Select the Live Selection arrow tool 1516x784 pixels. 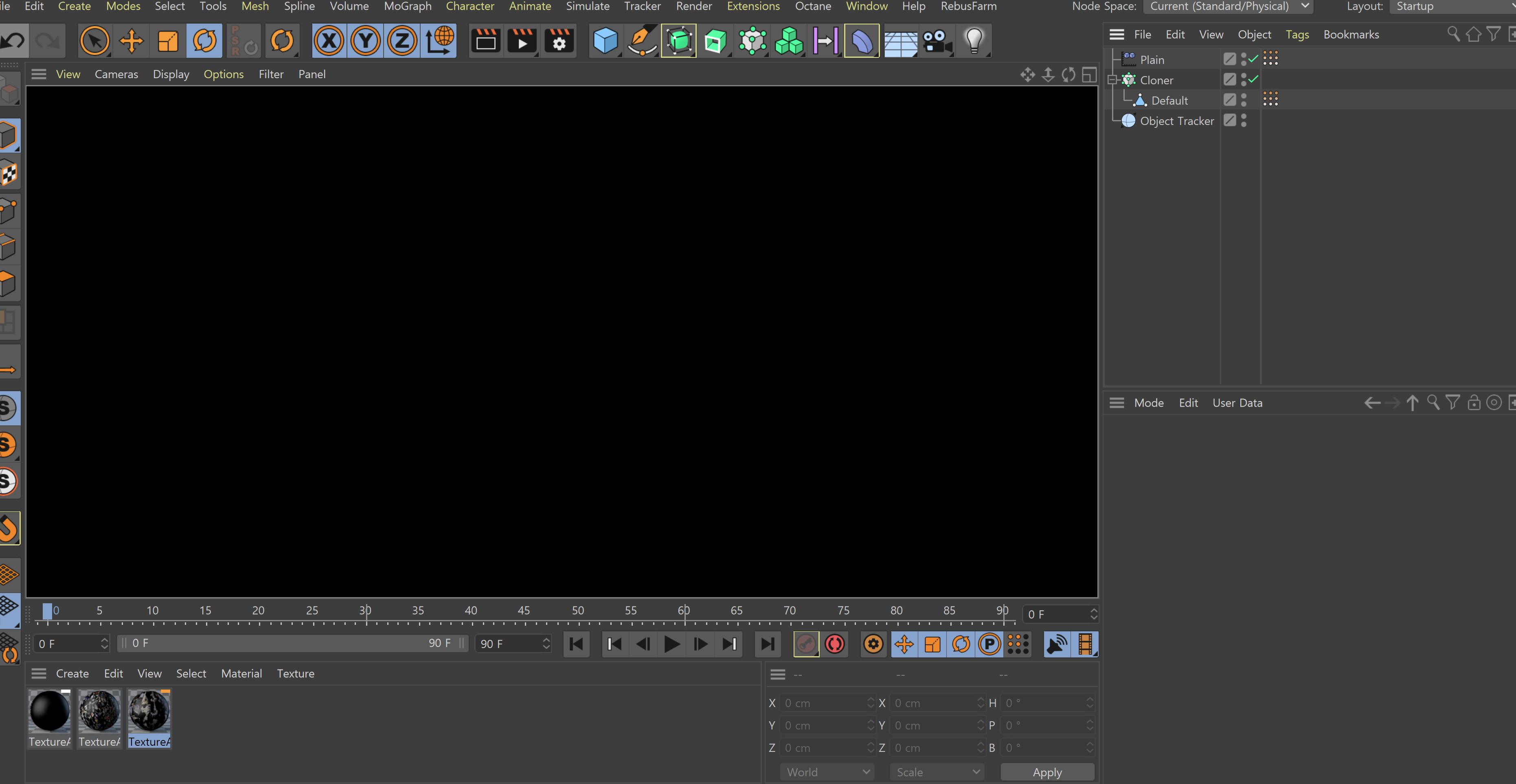point(95,41)
